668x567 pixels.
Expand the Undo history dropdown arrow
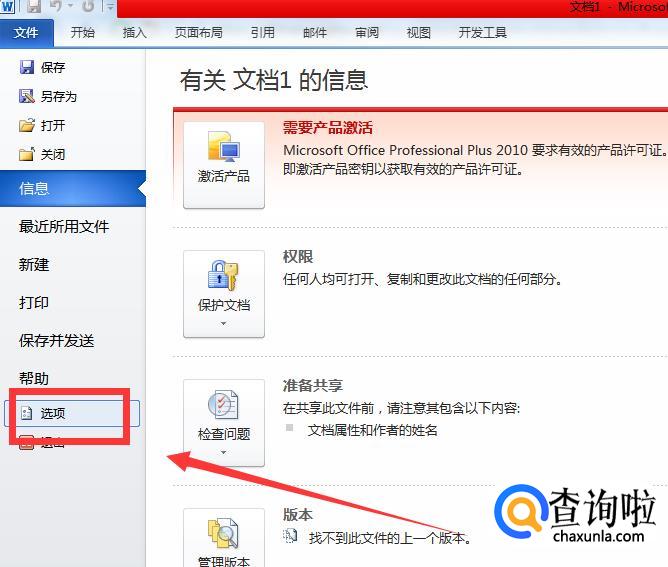tap(71, 6)
